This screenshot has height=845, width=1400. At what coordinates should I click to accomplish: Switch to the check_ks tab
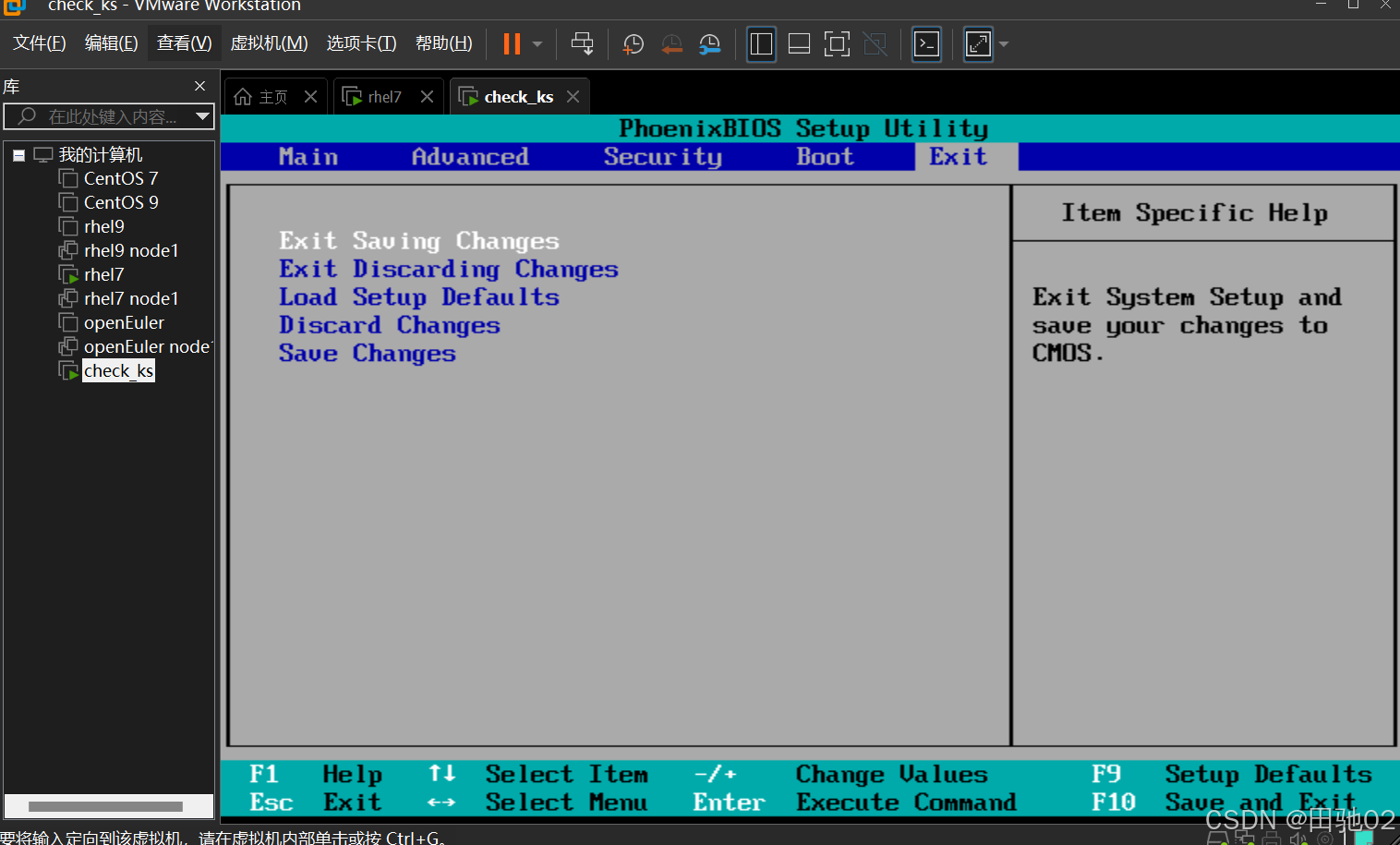518,97
